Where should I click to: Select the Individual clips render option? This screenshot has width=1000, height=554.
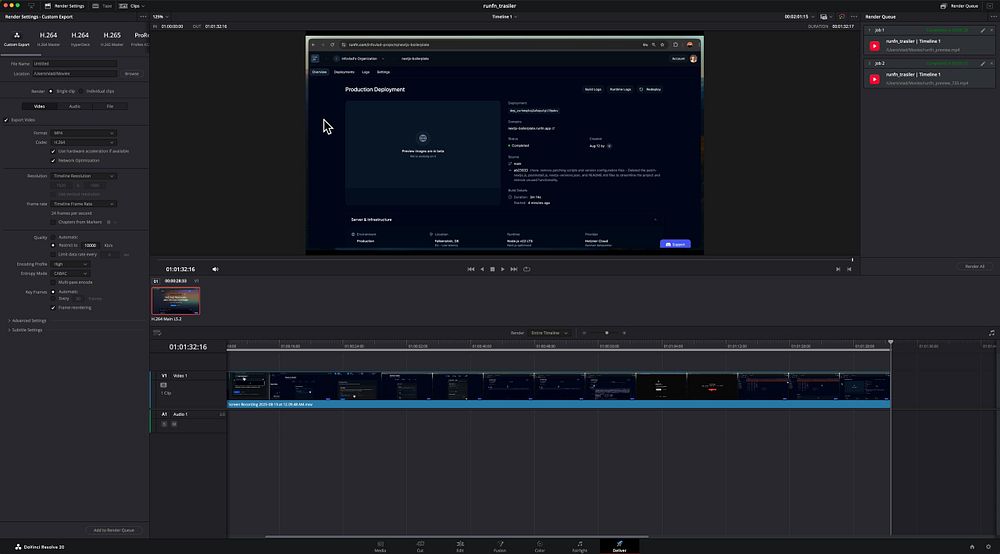[x=80, y=91]
